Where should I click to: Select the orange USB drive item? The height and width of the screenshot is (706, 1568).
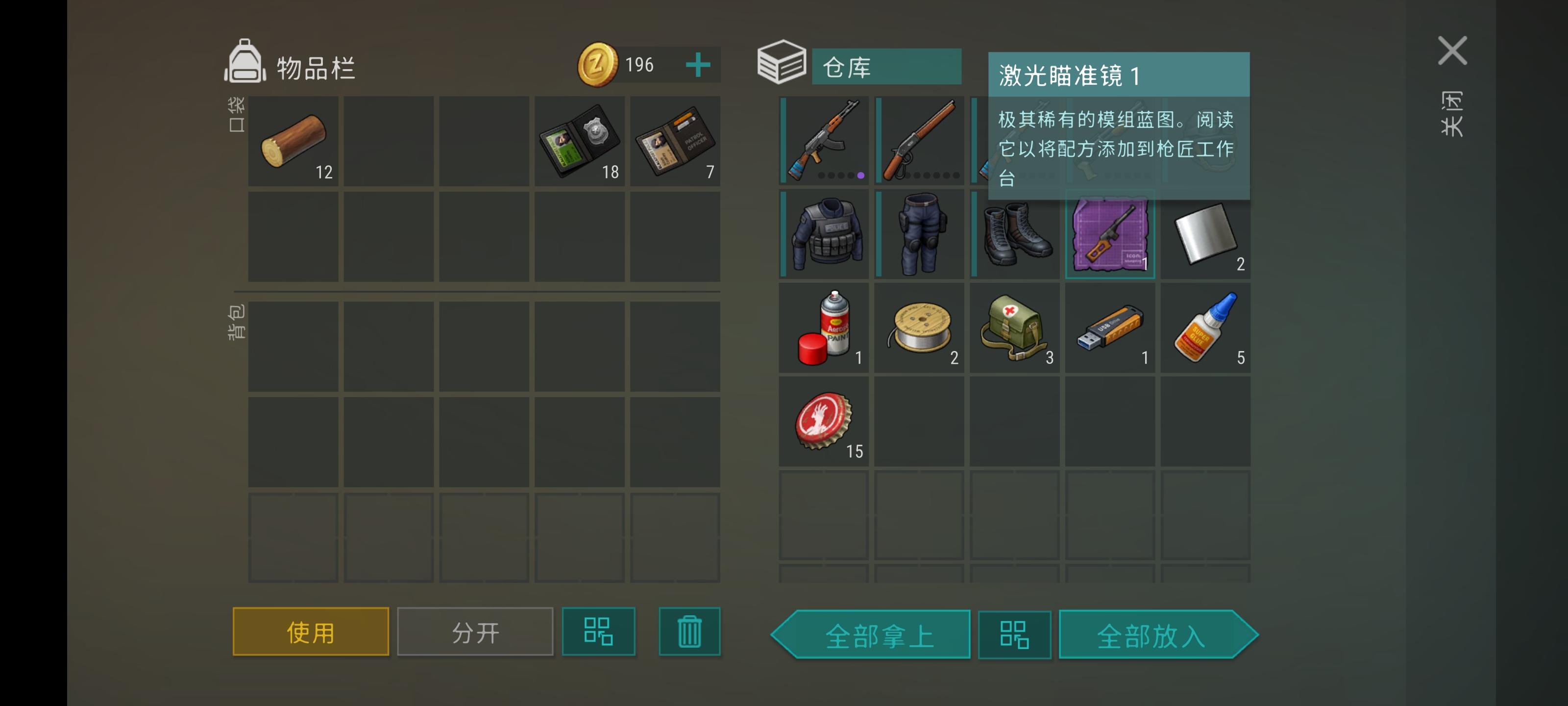[1110, 328]
